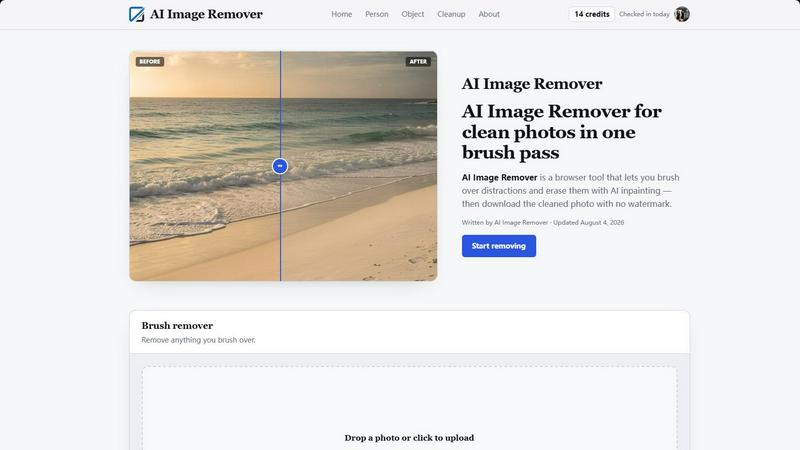Click the Start removing button
Image resolution: width=800 pixels, height=450 pixels.
point(498,246)
